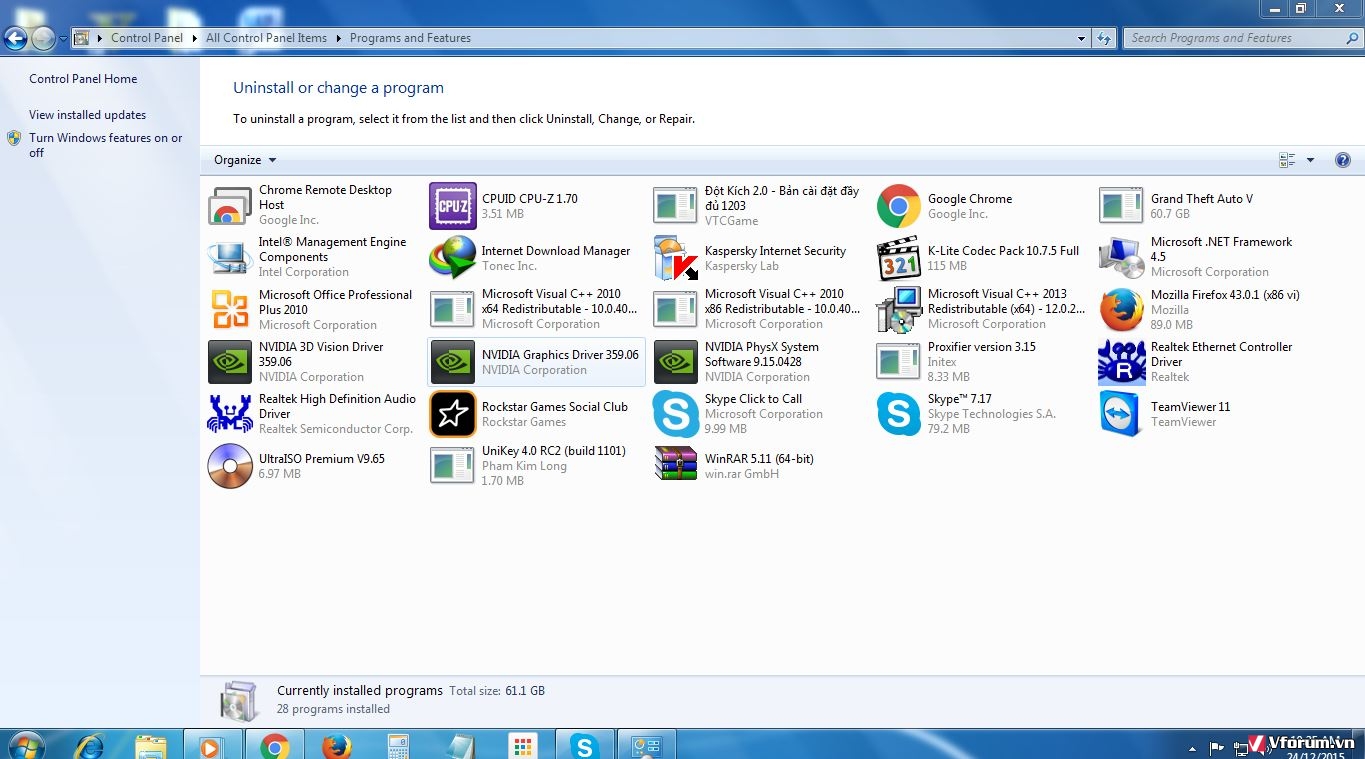The height and width of the screenshot is (759, 1365).
Task: Select the Microsoft .NET Framework 4.5 icon
Action: (x=1121, y=257)
